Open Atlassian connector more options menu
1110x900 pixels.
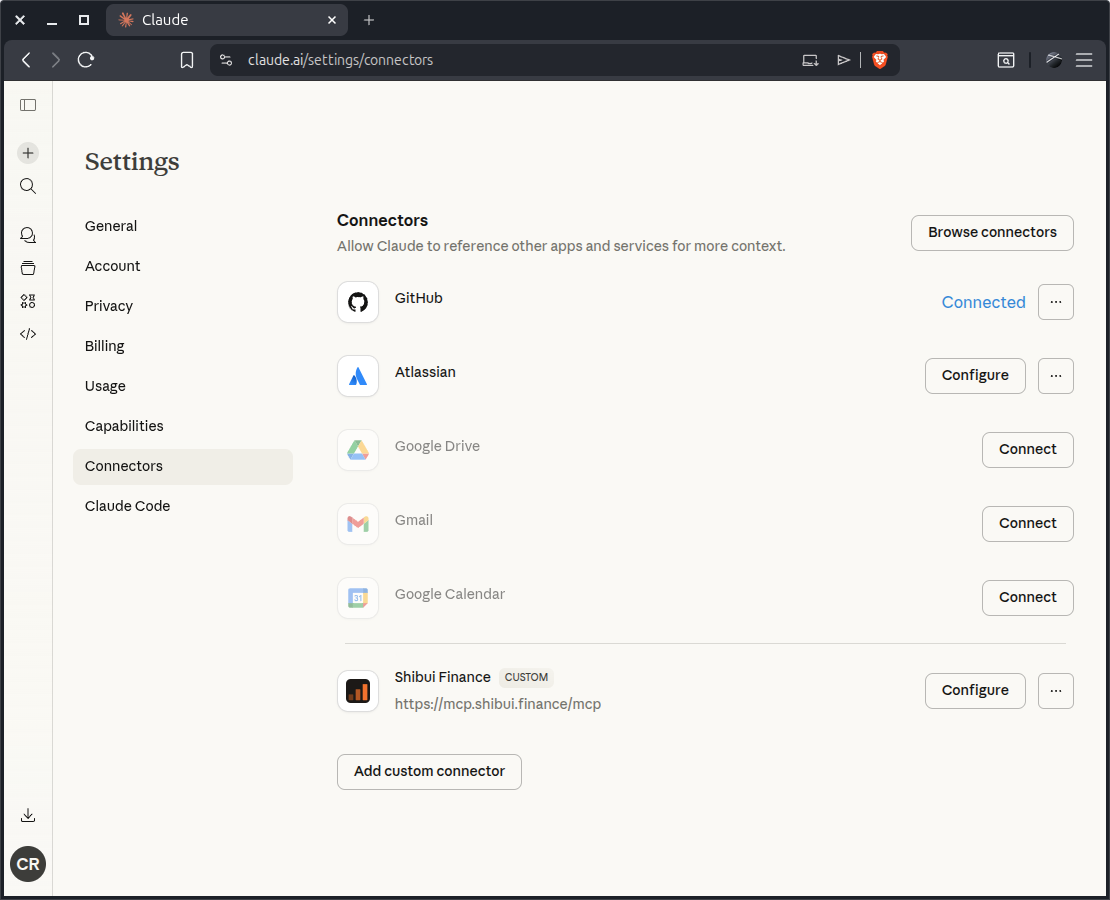[x=1055, y=376]
